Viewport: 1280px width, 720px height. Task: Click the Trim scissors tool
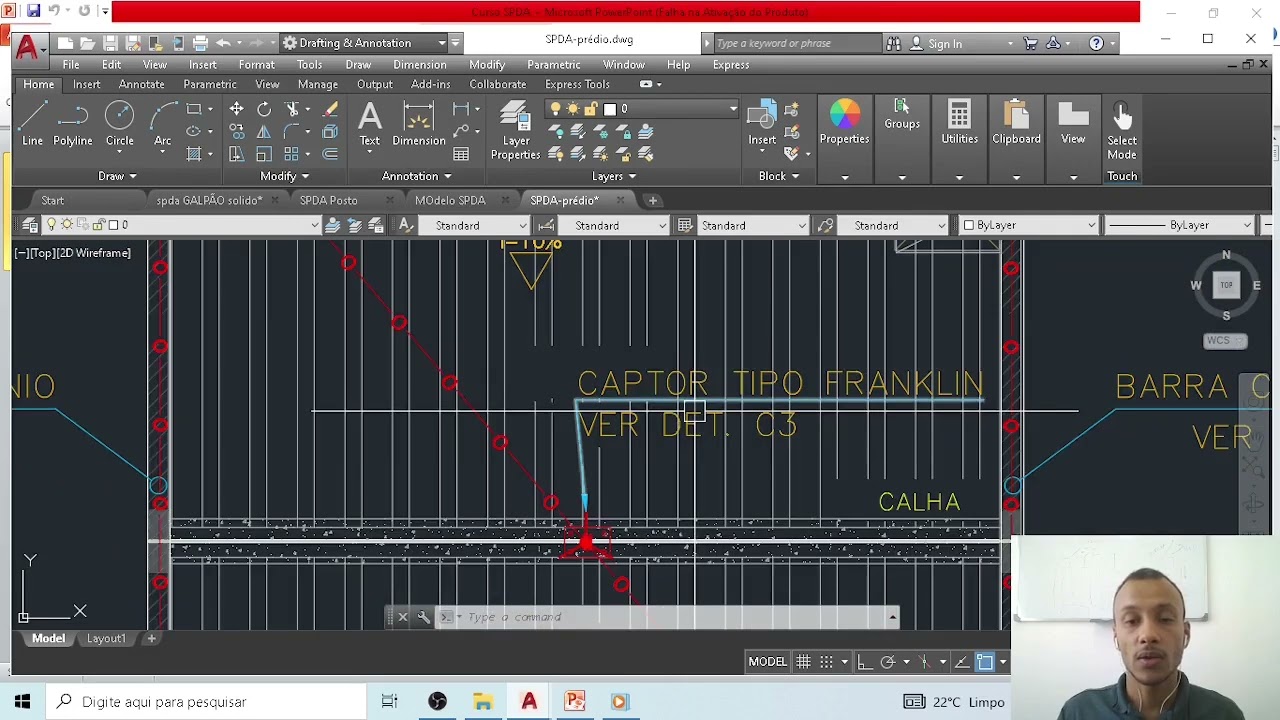pyautogui.click(x=293, y=109)
